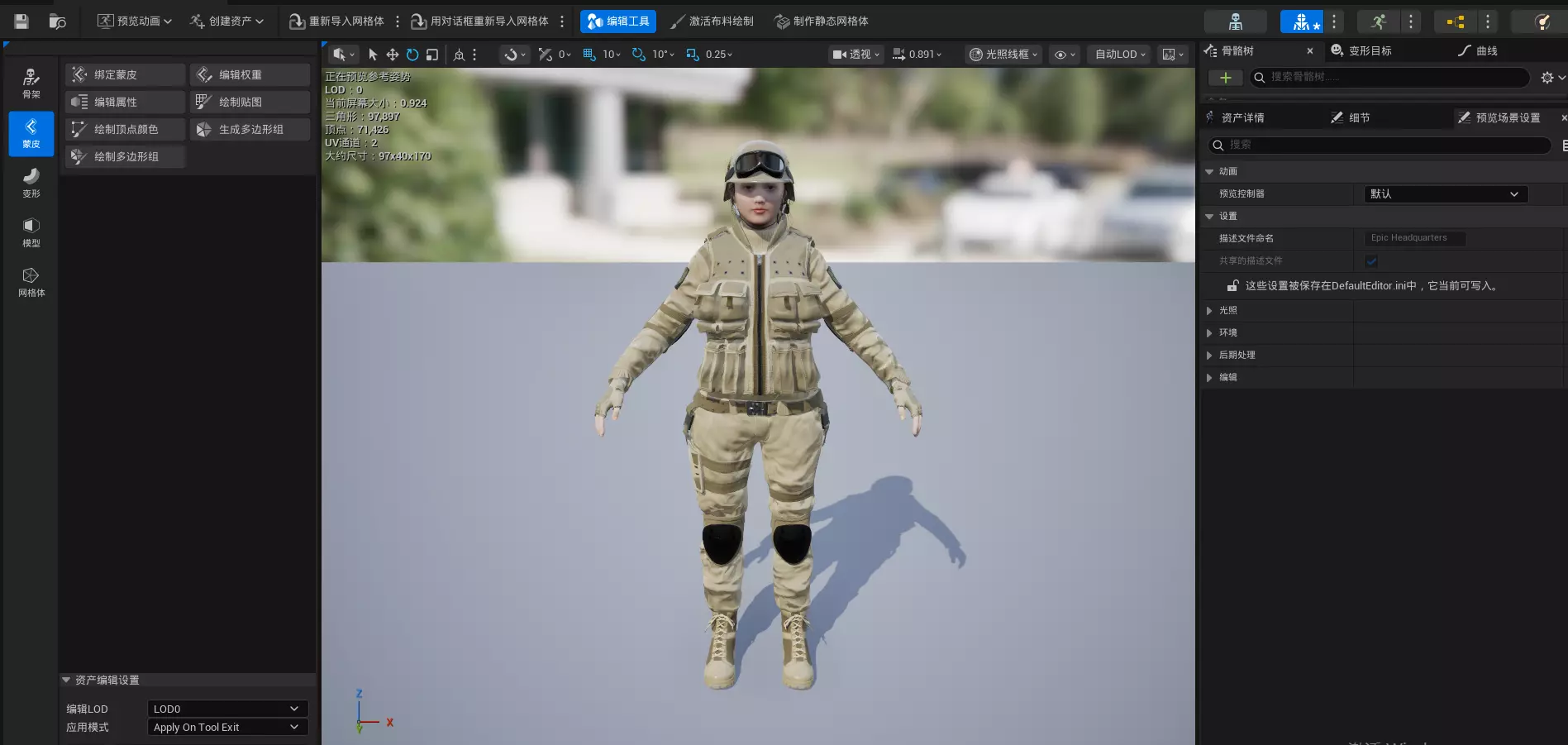Toggle rotation snapping icon
The image size is (1568, 745).
point(639,55)
